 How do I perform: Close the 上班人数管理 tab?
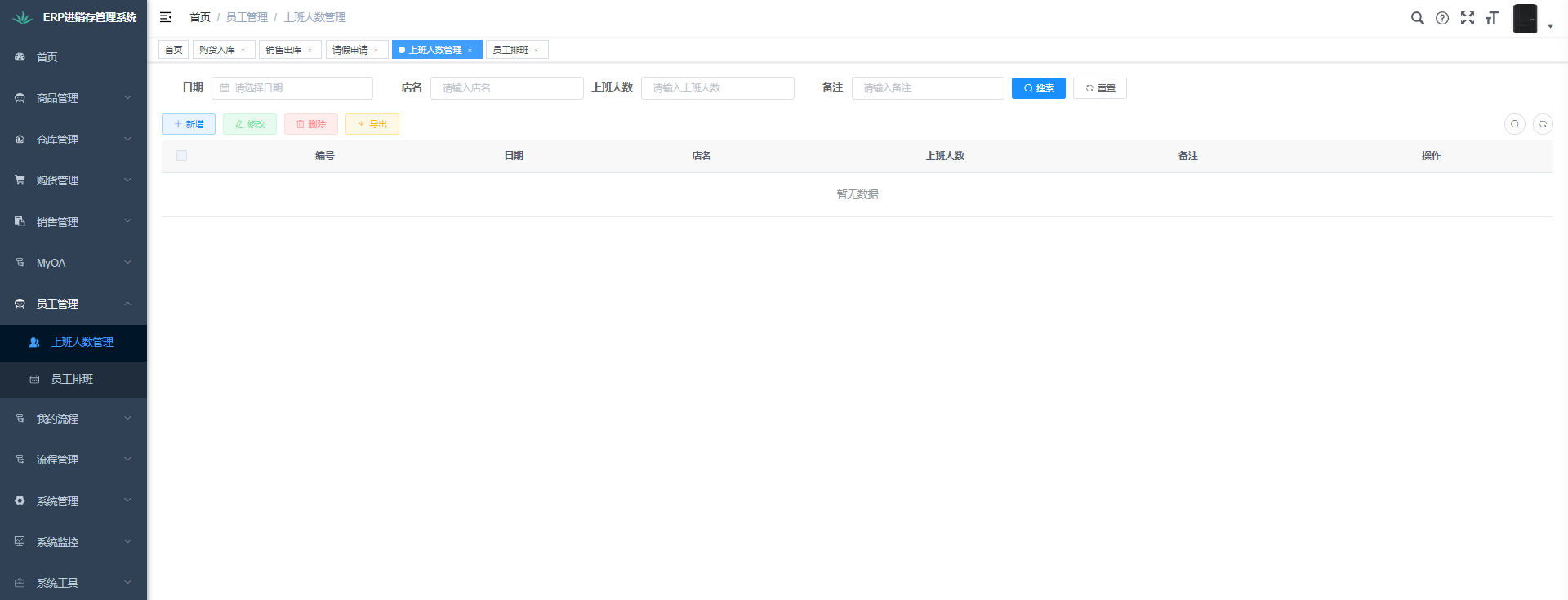tap(470, 51)
